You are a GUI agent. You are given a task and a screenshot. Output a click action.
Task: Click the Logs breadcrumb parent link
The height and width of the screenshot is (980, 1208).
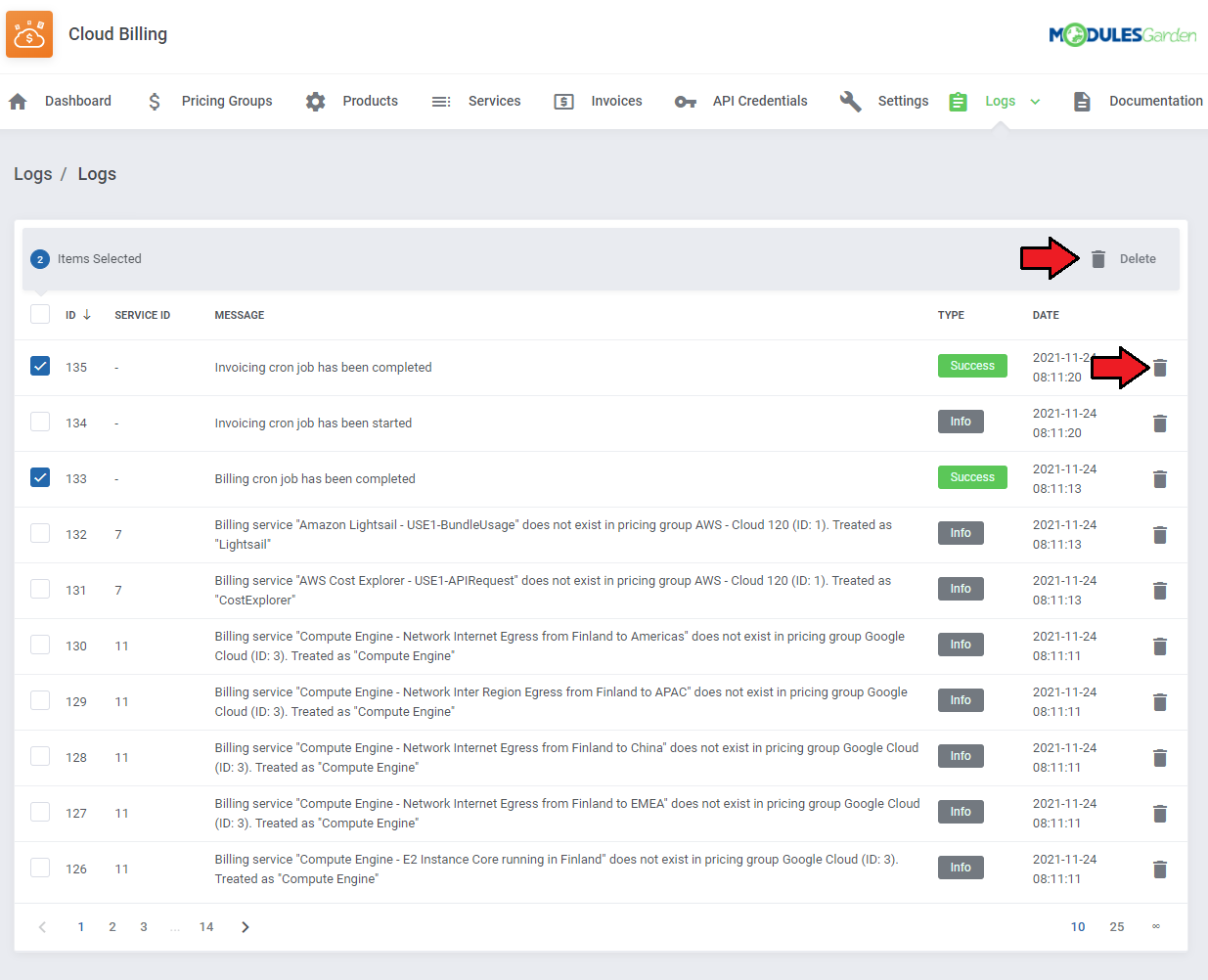point(32,174)
